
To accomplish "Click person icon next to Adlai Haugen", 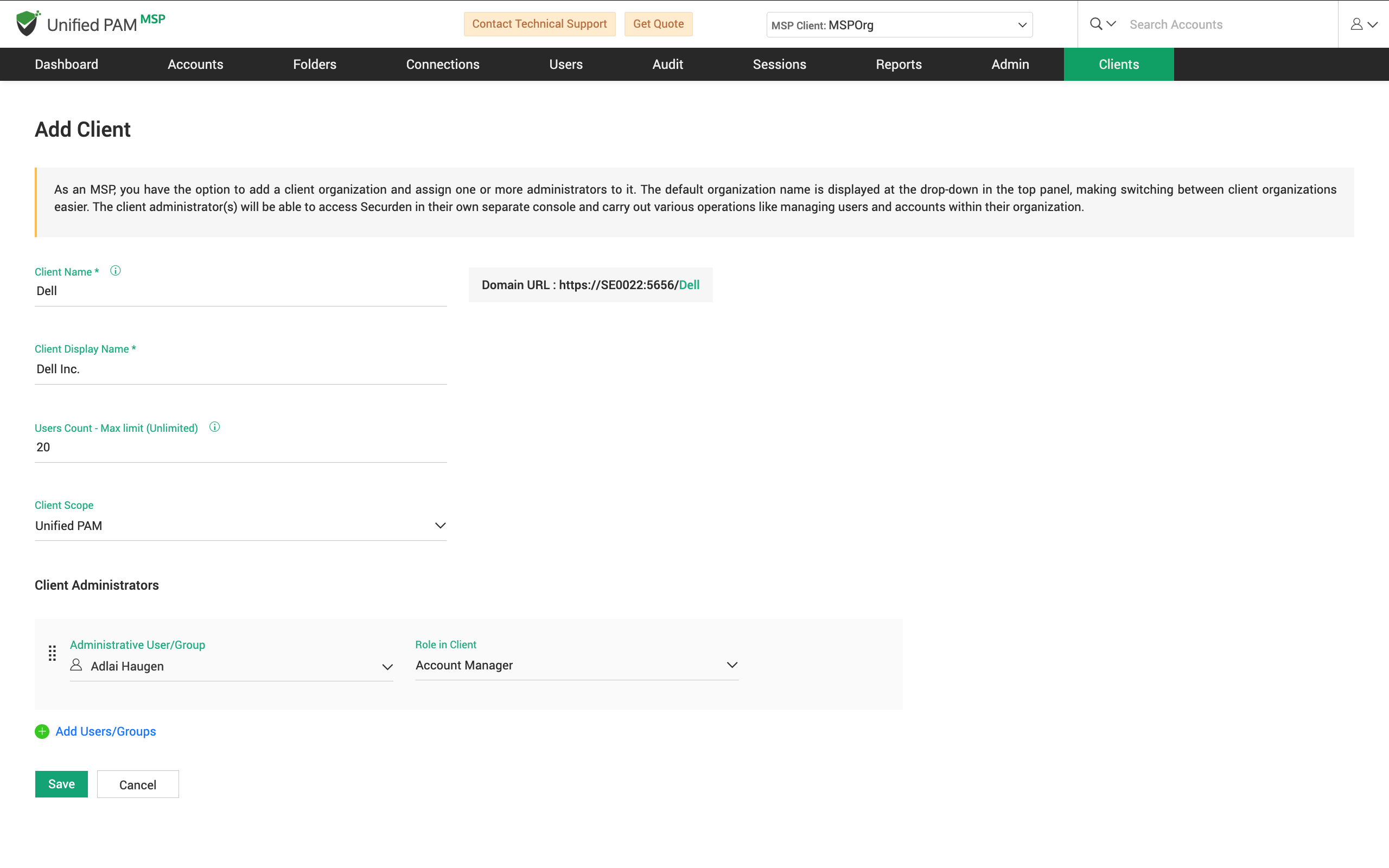I will [76, 665].
